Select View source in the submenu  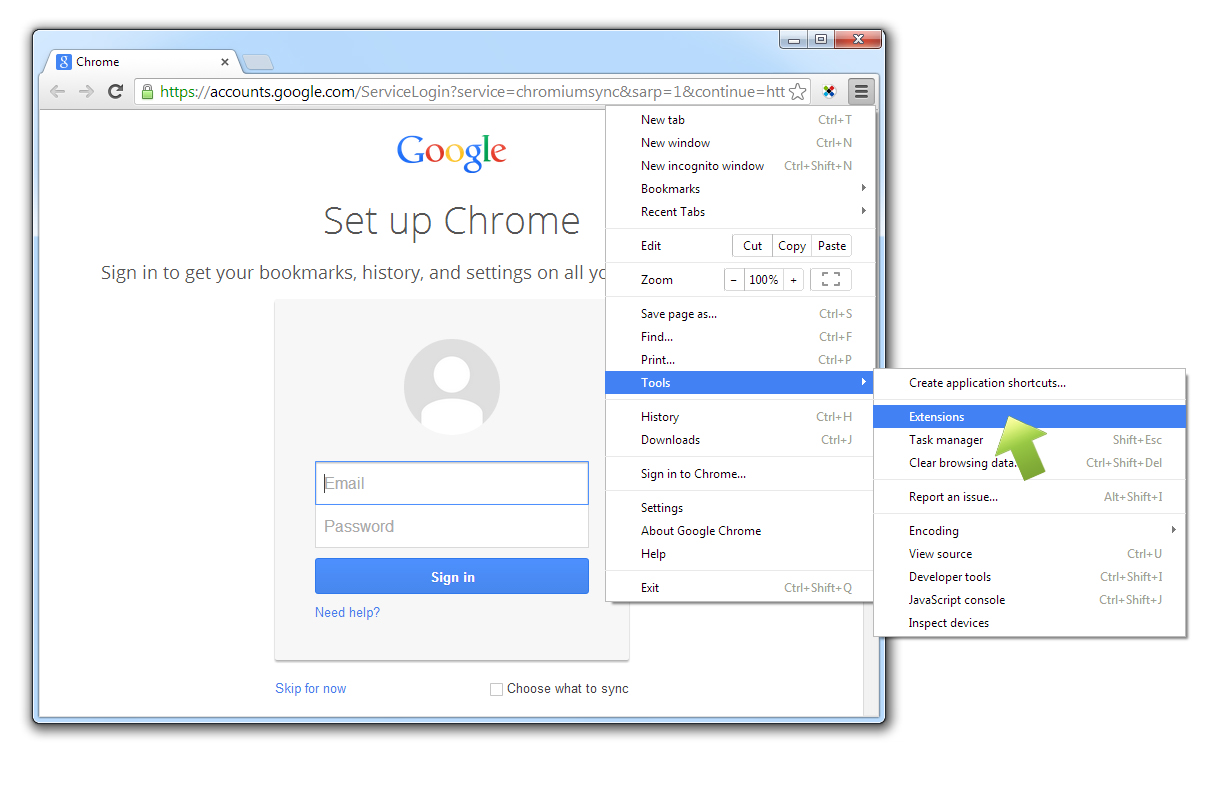[1030, 554]
